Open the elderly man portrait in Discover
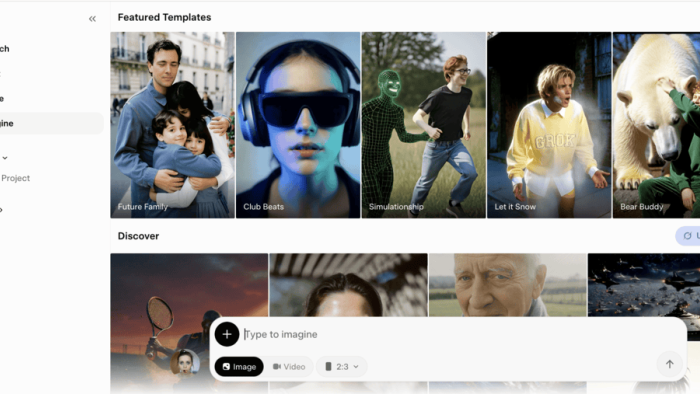The image size is (700, 394). [x=508, y=285]
